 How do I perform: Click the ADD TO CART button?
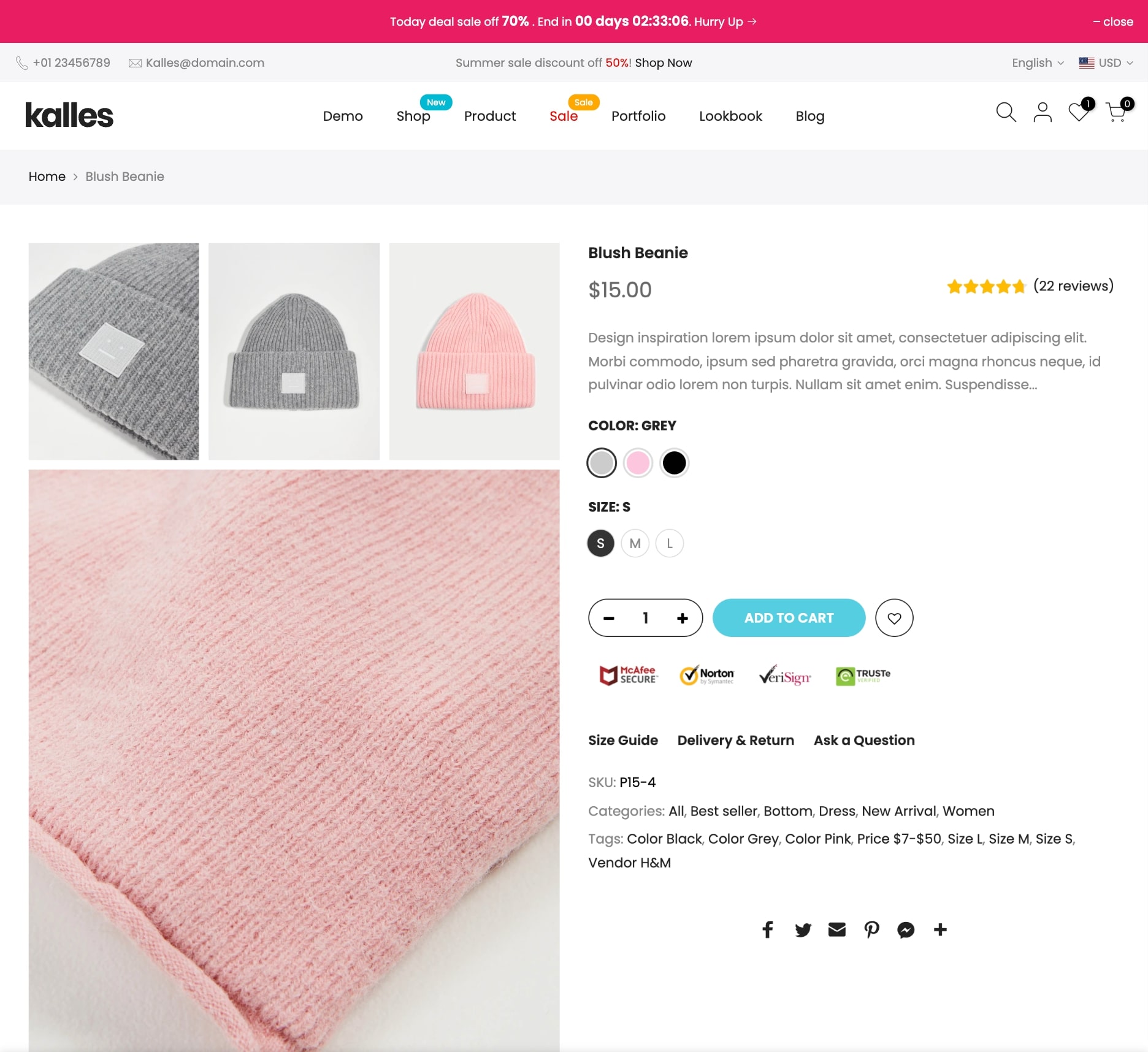click(789, 618)
